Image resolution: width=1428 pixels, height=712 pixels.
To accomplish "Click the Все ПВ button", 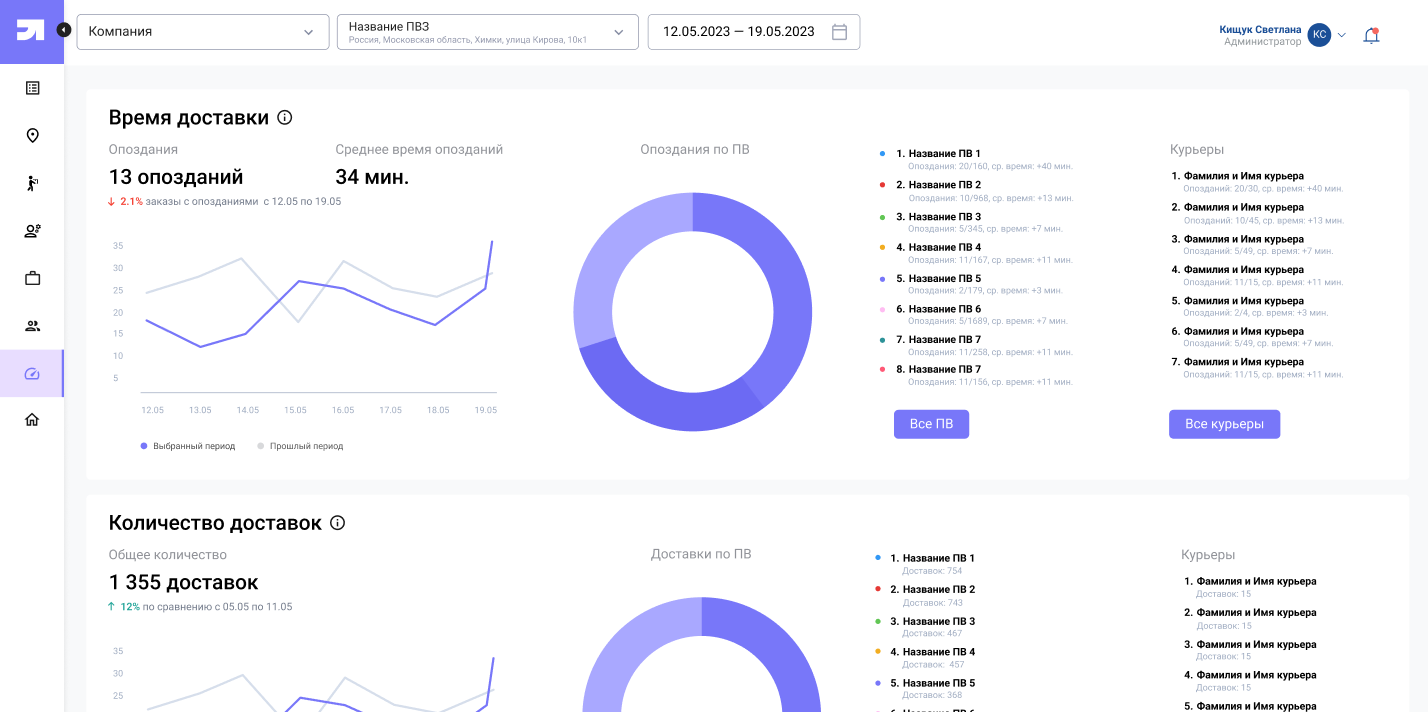I will (931, 424).
